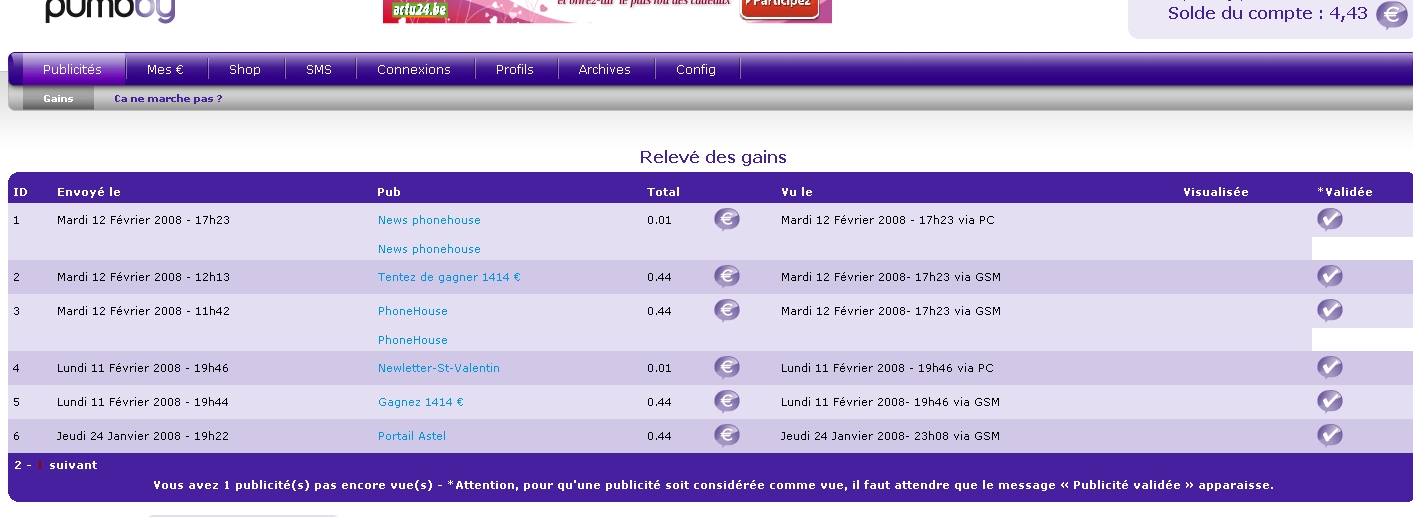Open the 'Ca ne marche pas ?' help link
The width and height of the screenshot is (1413, 517).
click(168, 99)
